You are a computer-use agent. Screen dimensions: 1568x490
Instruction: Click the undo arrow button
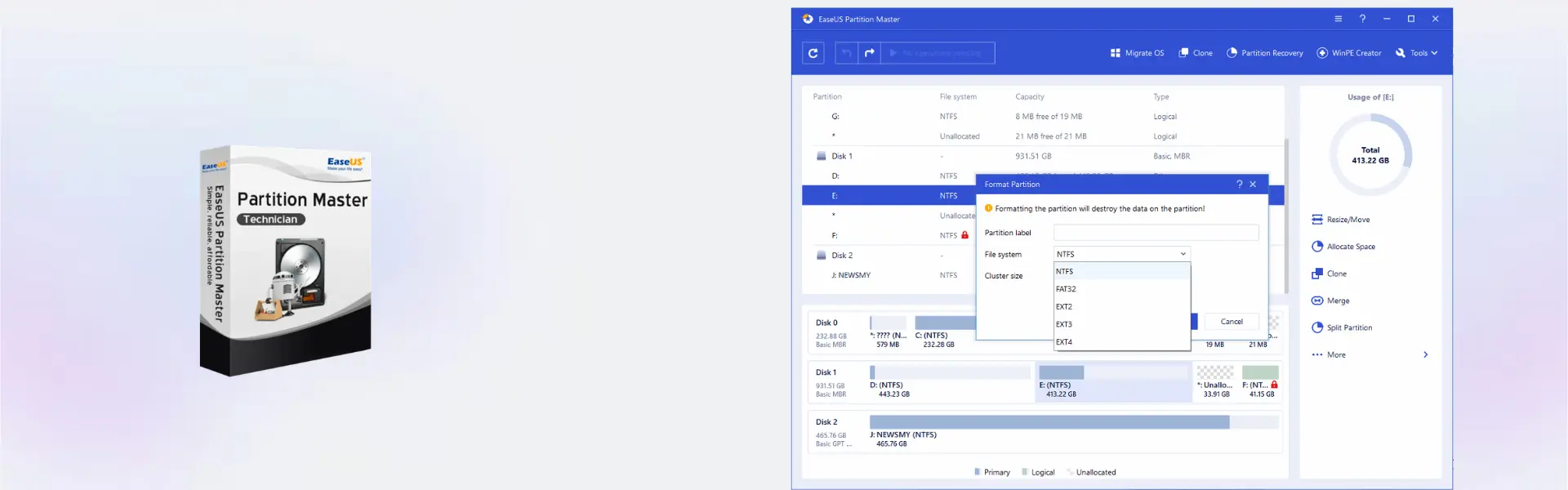[x=846, y=53]
